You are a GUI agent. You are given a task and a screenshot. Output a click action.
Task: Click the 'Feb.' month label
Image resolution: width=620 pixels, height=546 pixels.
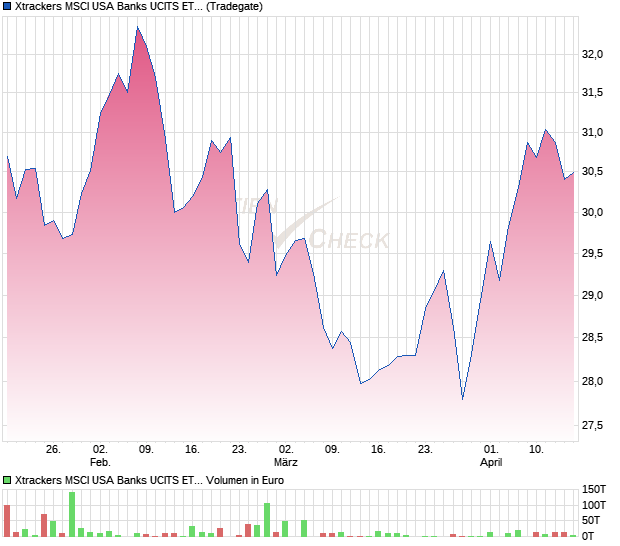point(100,462)
